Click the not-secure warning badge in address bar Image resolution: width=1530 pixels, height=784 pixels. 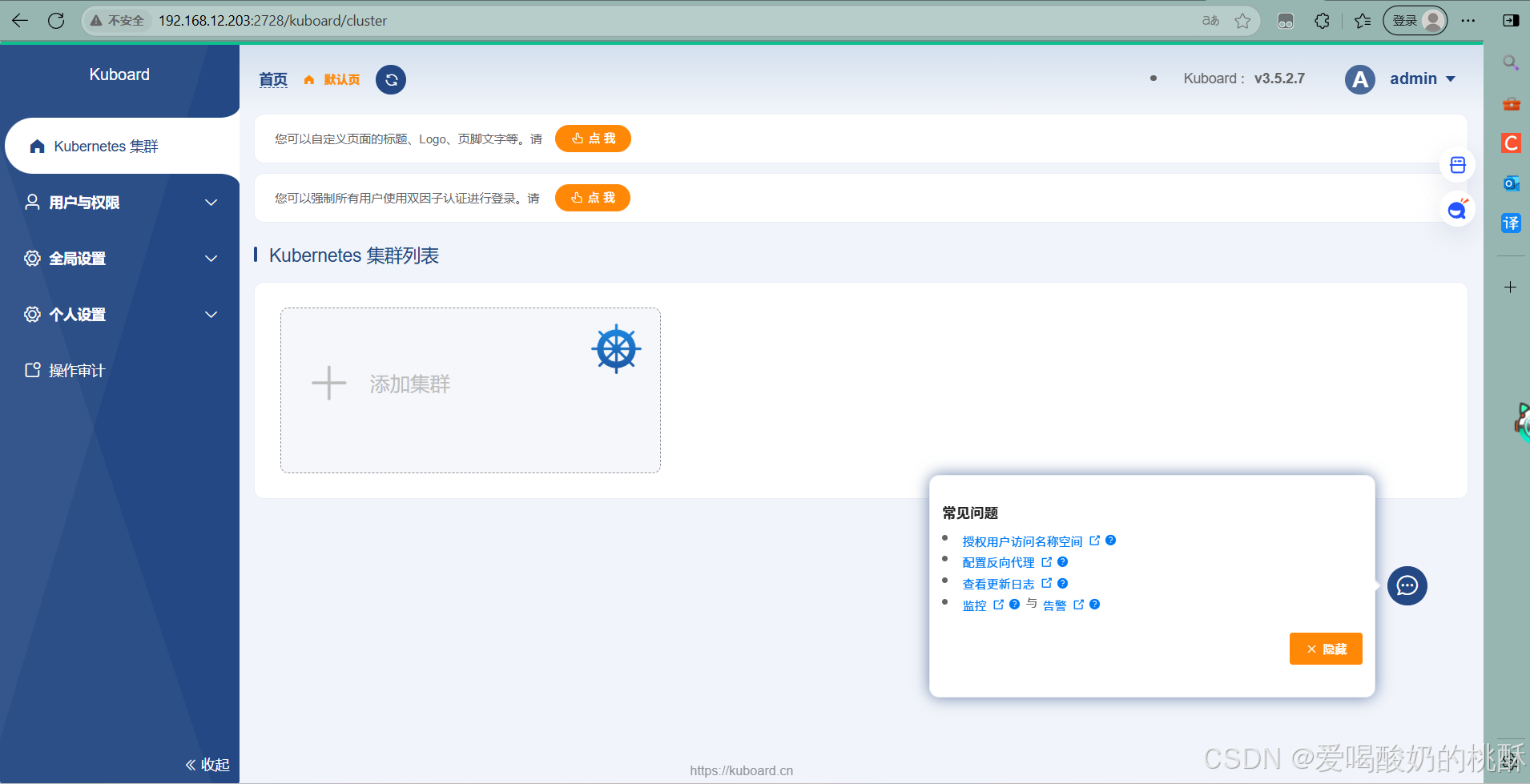coord(117,21)
